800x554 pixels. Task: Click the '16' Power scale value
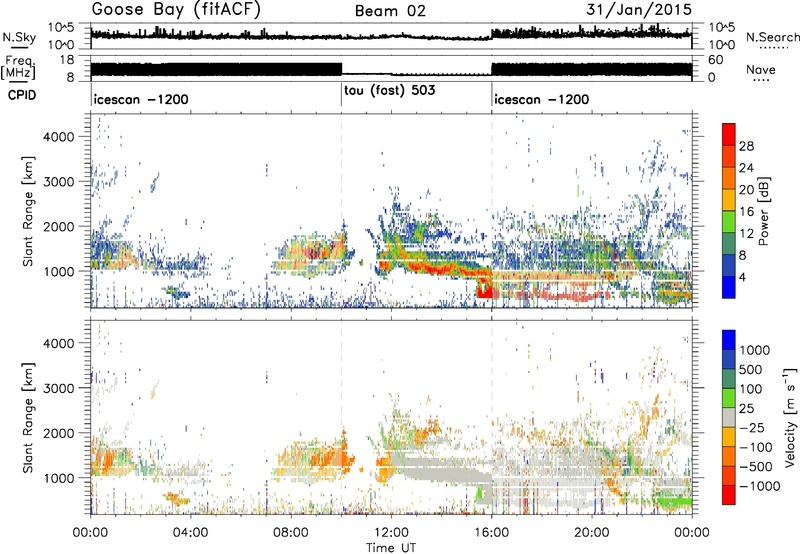coord(746,212)
